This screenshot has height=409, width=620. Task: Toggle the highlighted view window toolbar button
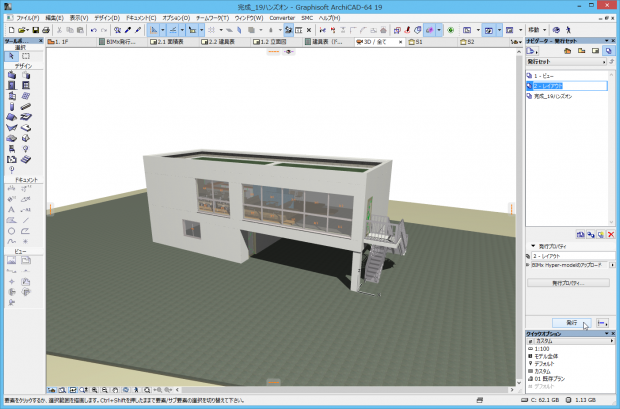tap(489, 30)
